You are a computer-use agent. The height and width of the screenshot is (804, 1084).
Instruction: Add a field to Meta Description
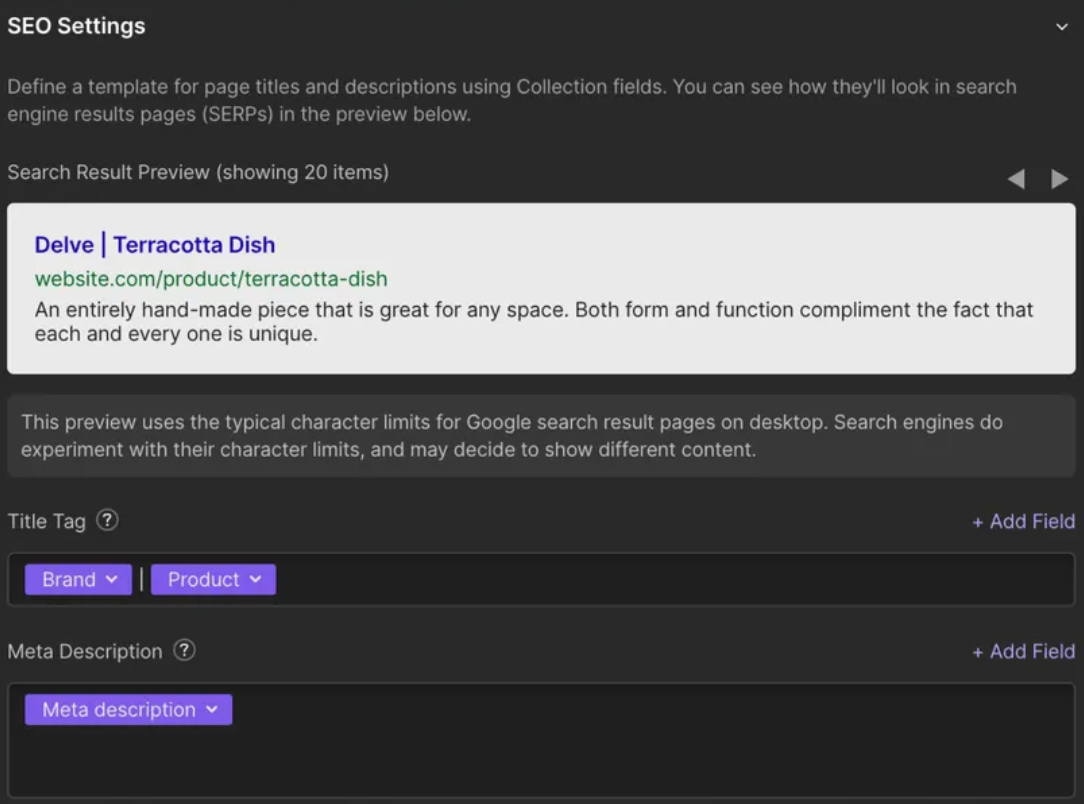click(1023, 651)
